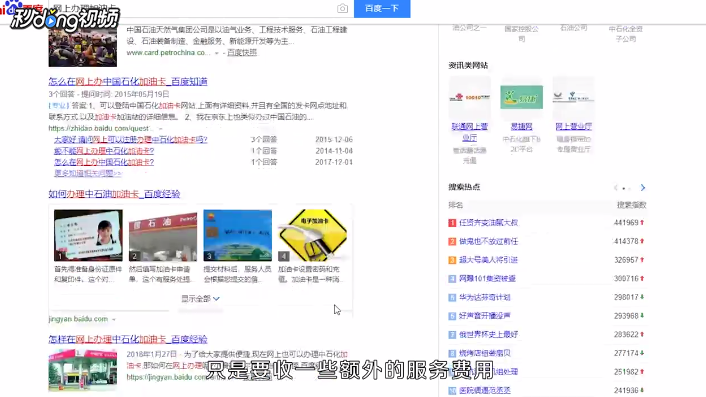
Task: Click the camera image-search icon
Action: point(342,8)
